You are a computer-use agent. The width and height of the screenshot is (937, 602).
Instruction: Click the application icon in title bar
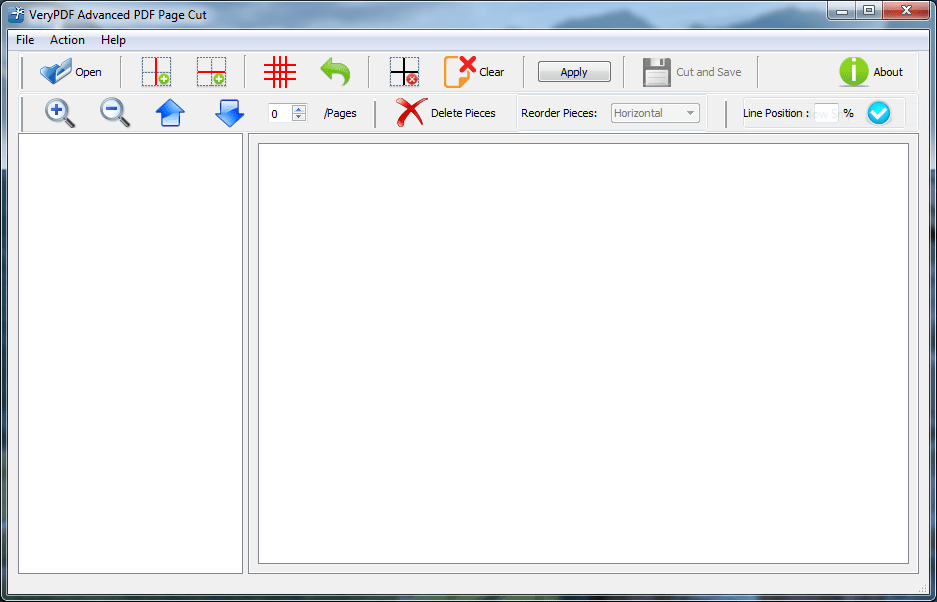[x=16, y=14]
